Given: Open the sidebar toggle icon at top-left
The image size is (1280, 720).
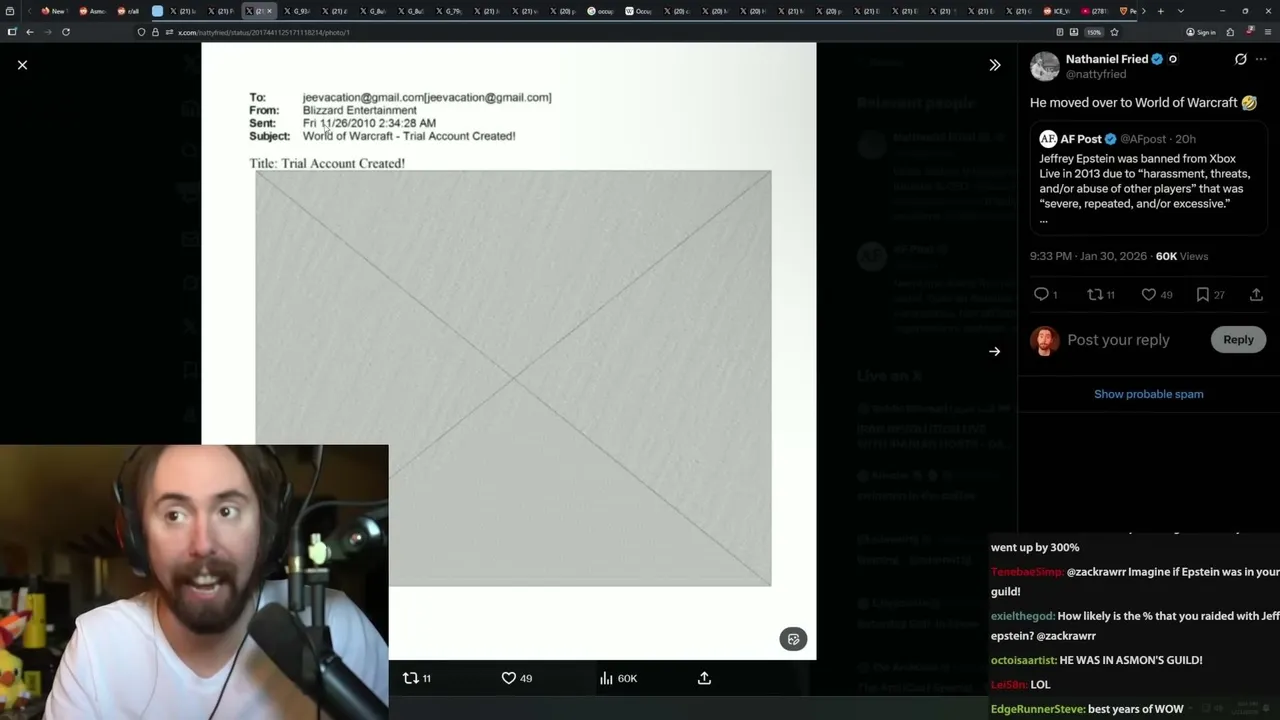Looking at the screenshot, I should click(12, 32).
